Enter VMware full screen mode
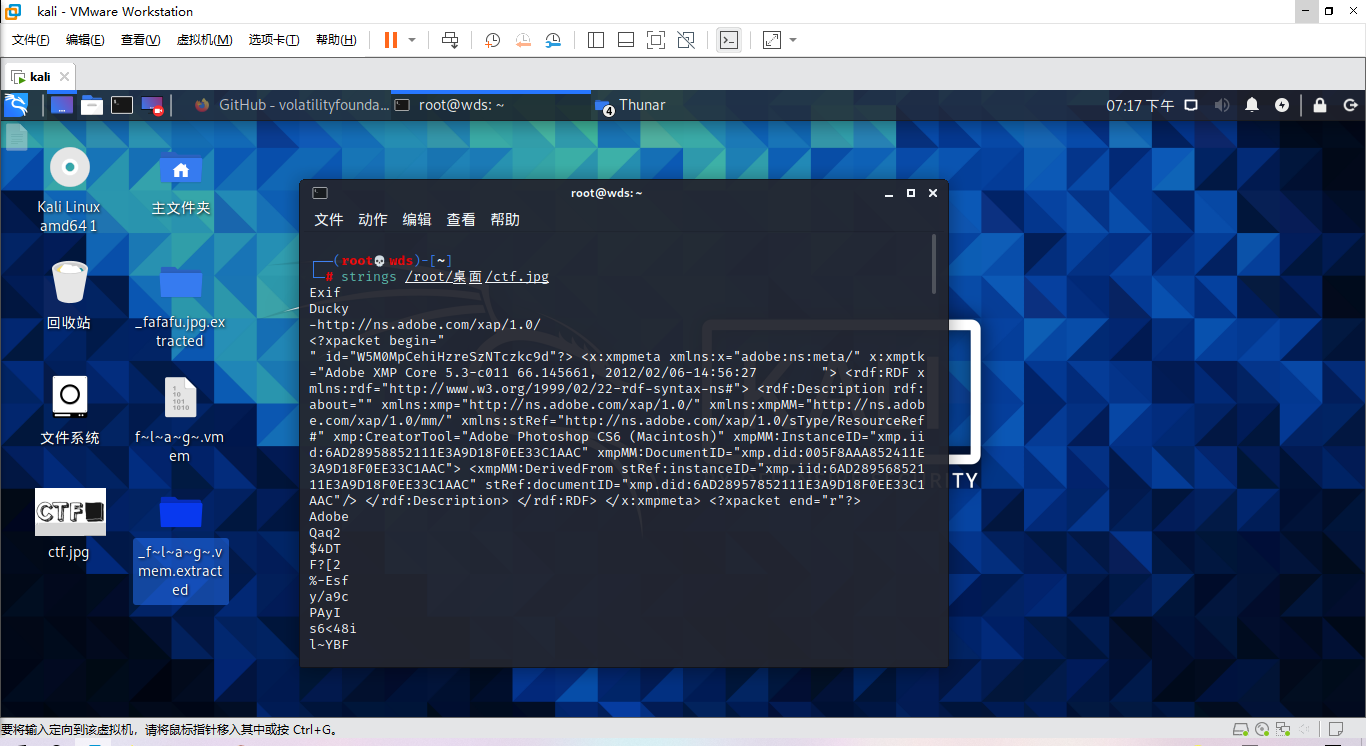 pyautogui.click(x=656, y=40)
